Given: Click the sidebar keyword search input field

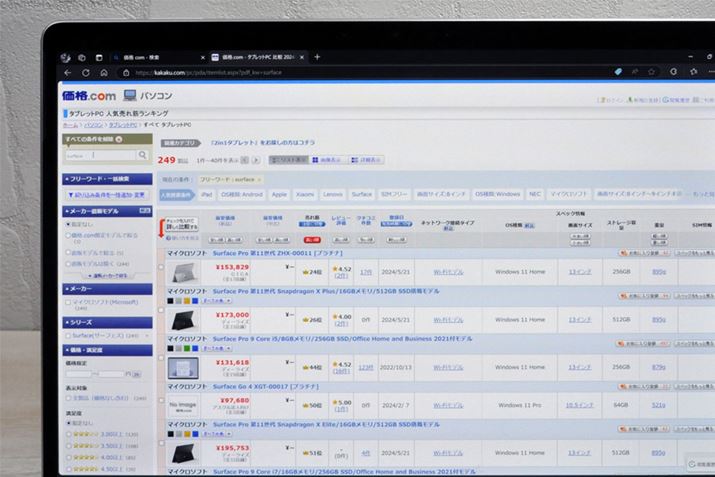Looking at the screenshot, I should coord(101,156).
